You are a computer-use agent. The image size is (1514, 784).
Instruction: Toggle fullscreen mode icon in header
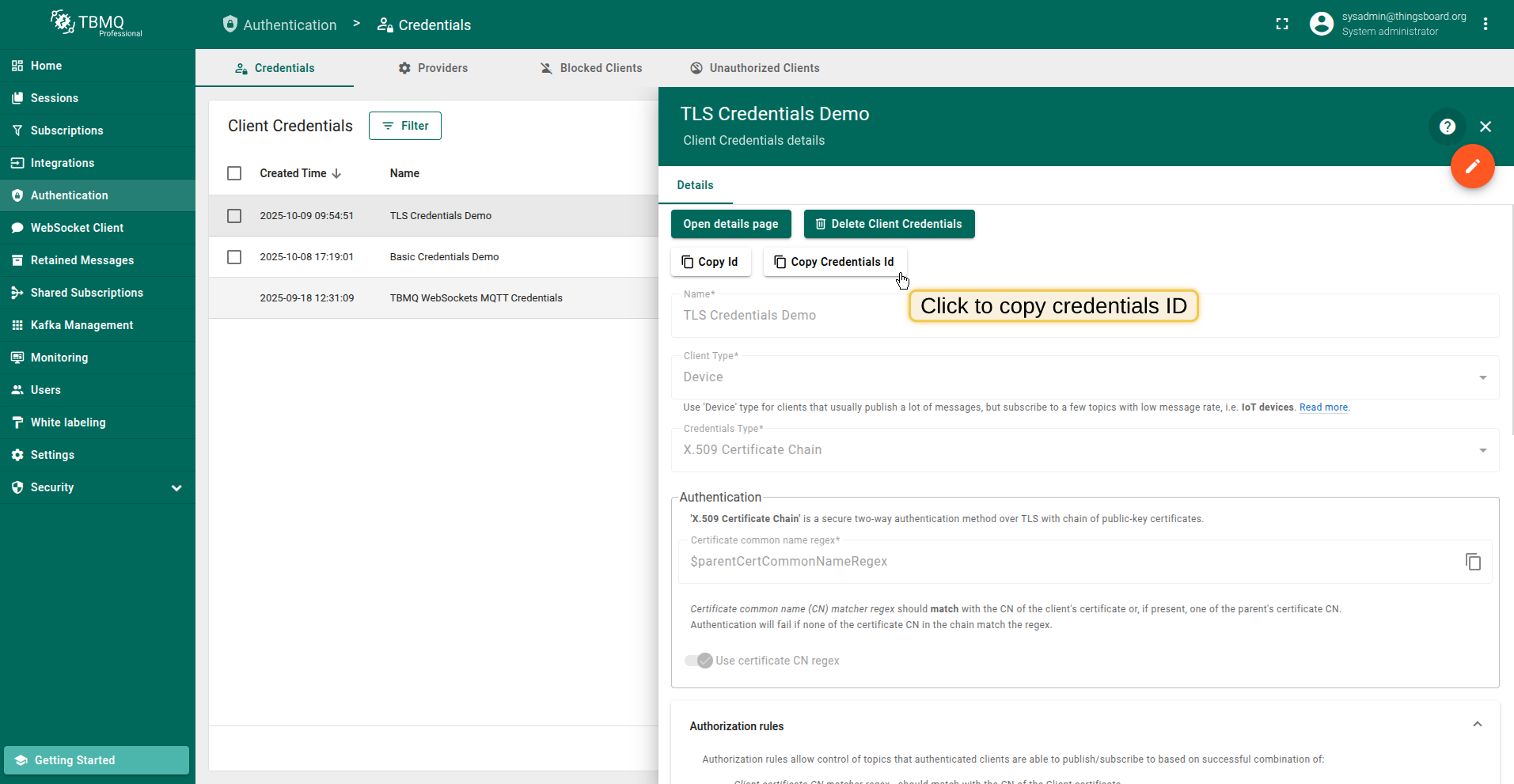(1282, 25)
